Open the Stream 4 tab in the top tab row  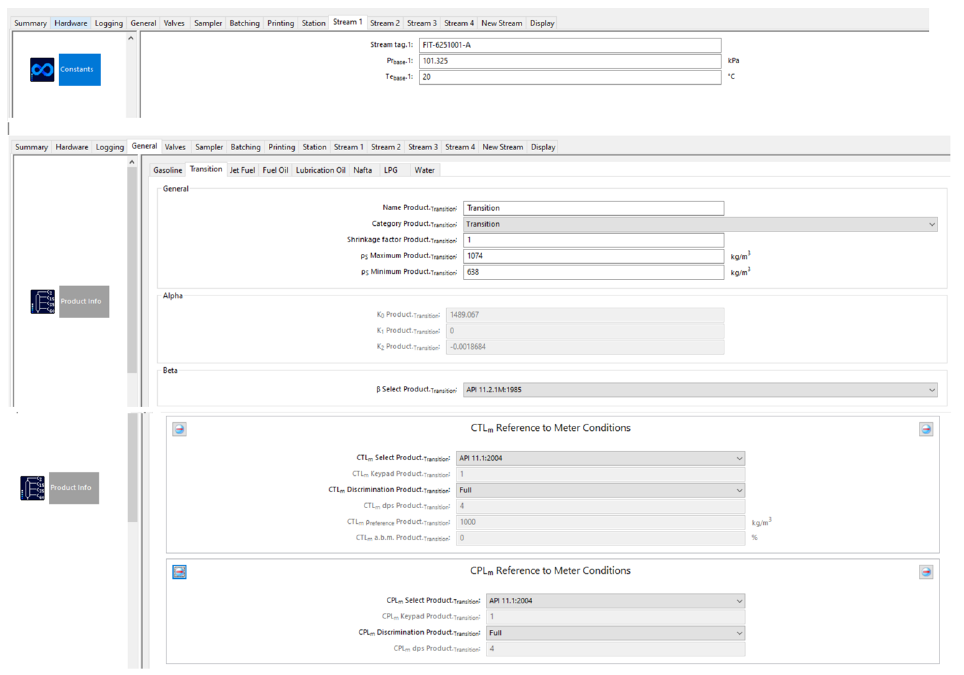[x=459, y=23]
